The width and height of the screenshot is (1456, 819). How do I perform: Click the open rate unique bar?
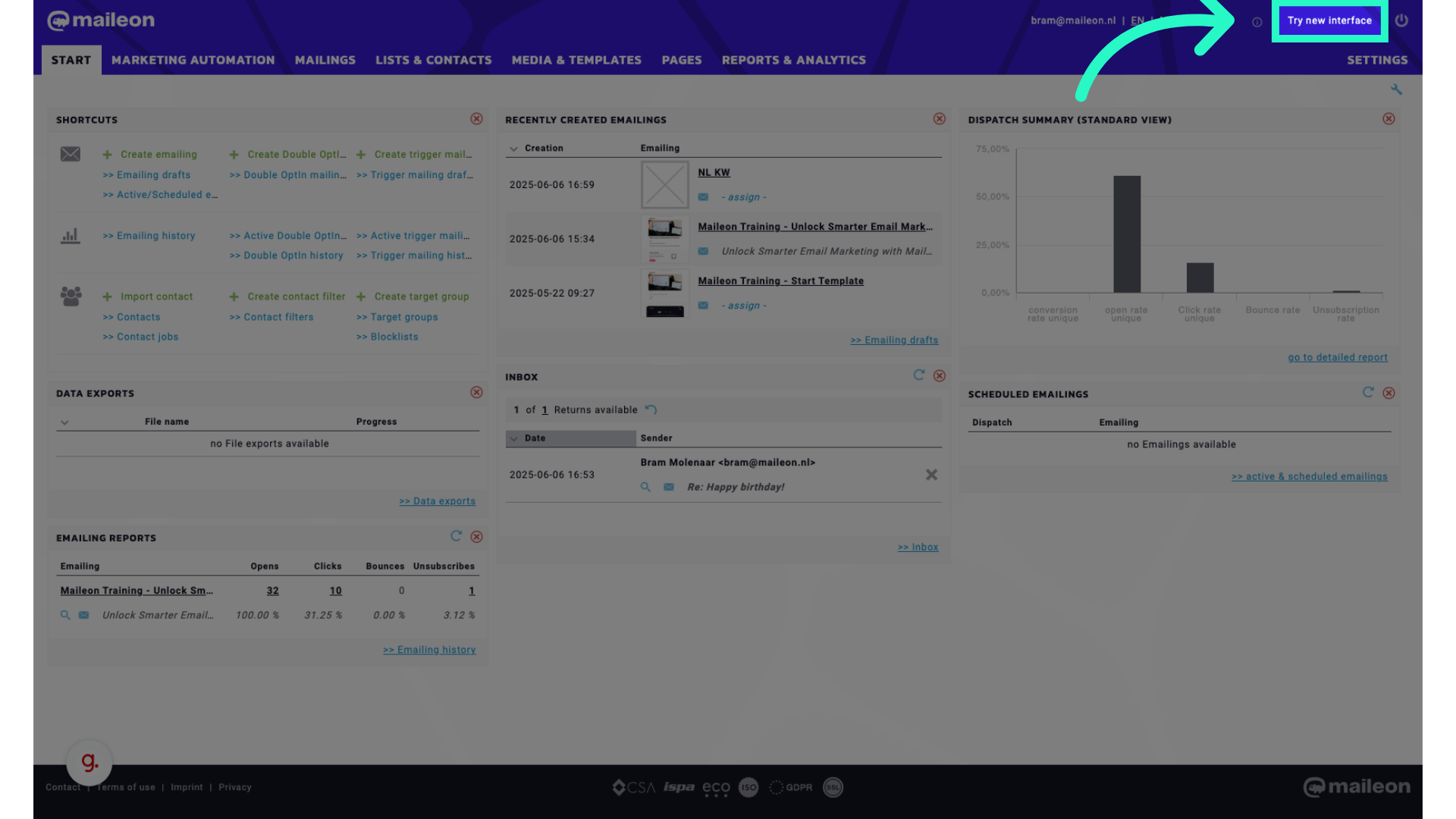[1127, 234]
